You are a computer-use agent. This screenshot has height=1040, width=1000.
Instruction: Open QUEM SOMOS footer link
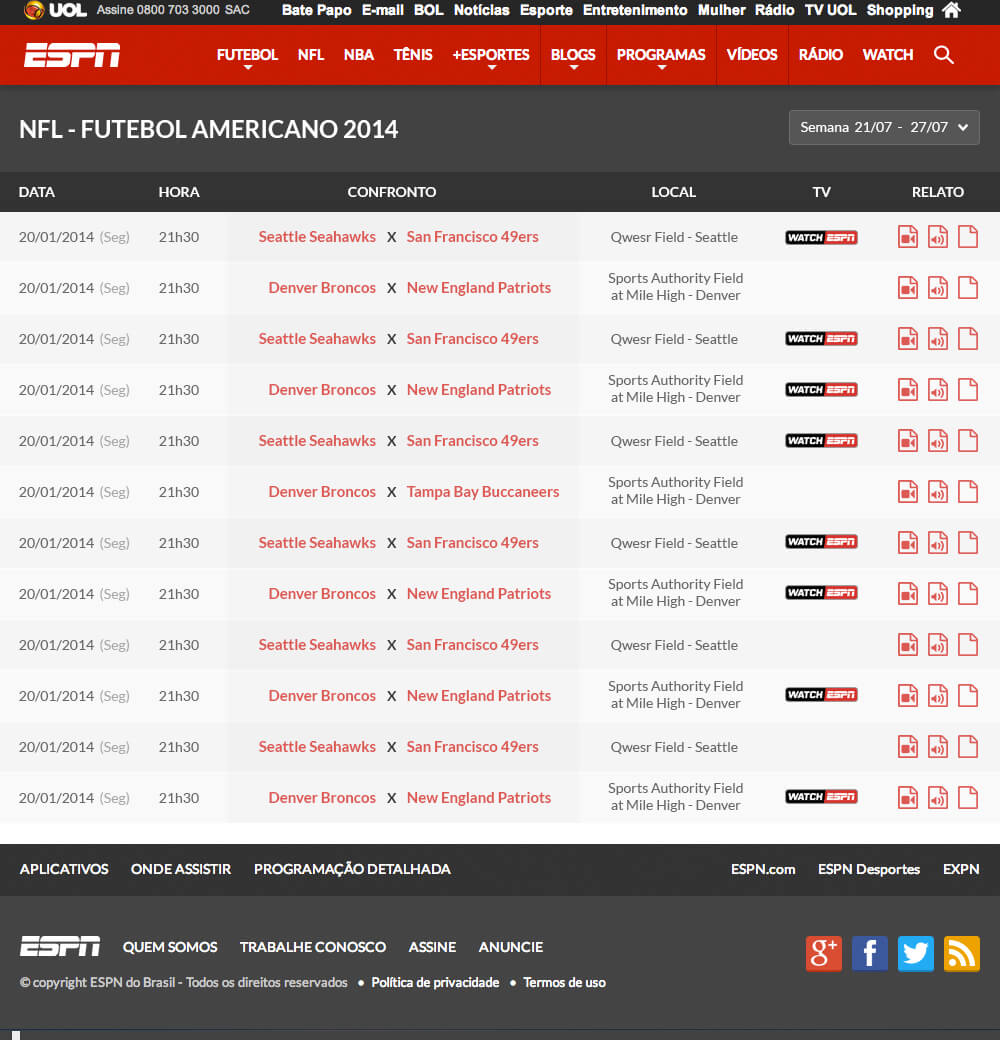pos(170,947)
